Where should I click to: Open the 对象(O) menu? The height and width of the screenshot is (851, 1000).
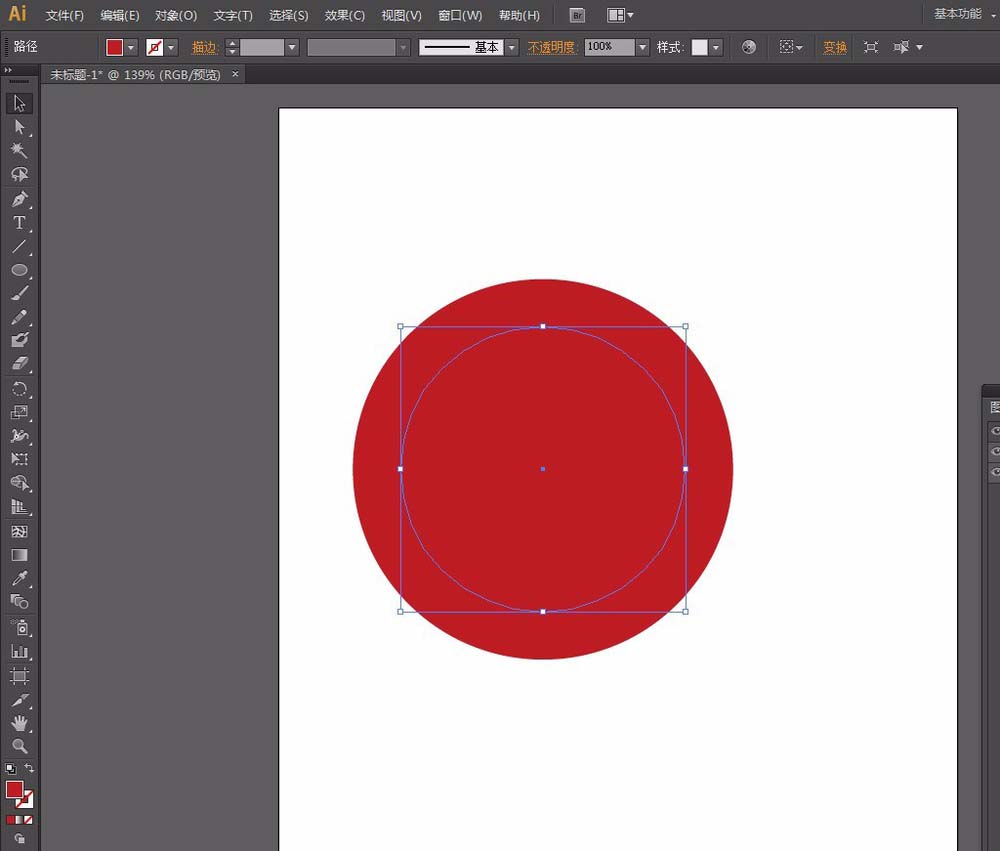click(176, 15)
